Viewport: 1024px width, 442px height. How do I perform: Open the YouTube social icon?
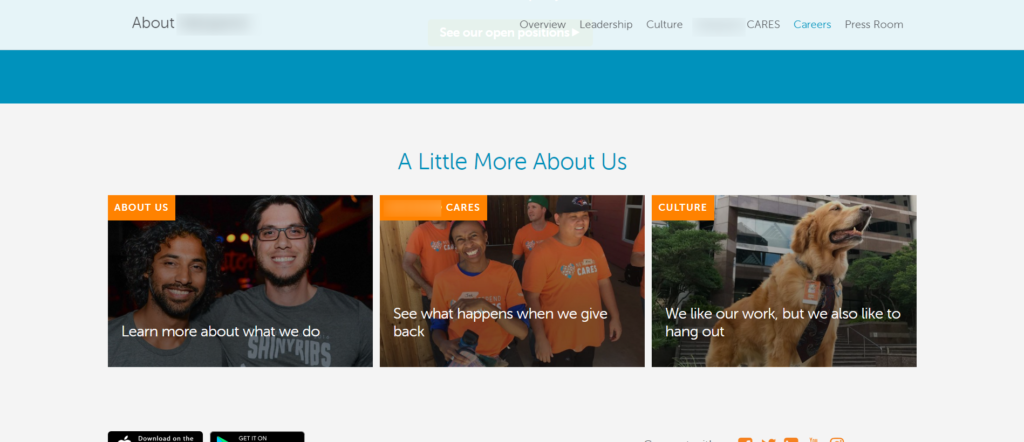click(x=814, y=440)
